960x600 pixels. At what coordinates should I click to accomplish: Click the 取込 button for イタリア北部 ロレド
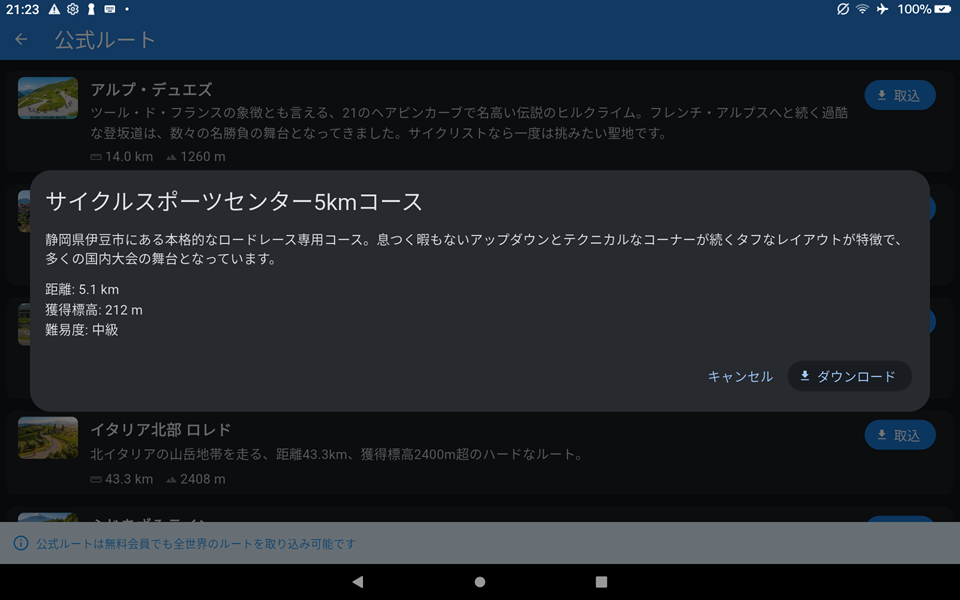pyautogui.click(x=899, y=435)
